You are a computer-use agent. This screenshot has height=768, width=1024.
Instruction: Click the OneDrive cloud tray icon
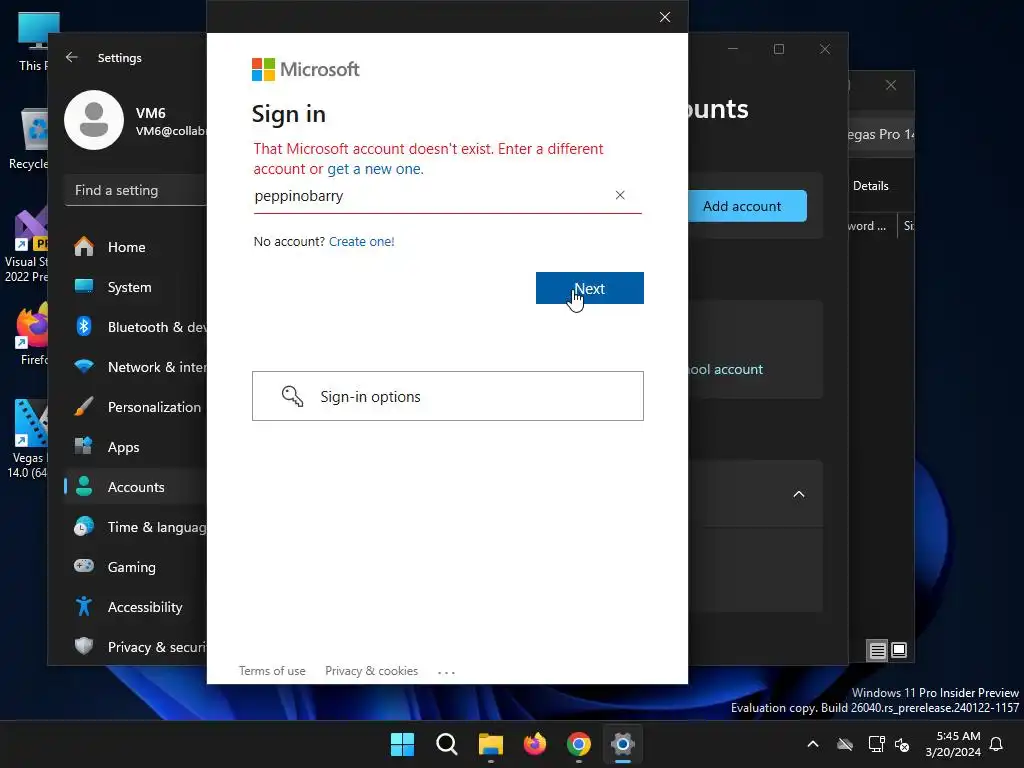(845, 744)
